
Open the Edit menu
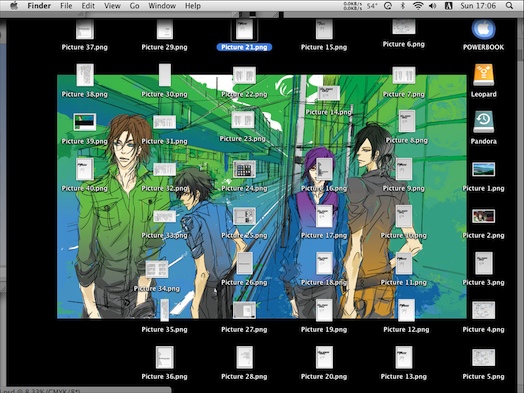click(88, 6)
